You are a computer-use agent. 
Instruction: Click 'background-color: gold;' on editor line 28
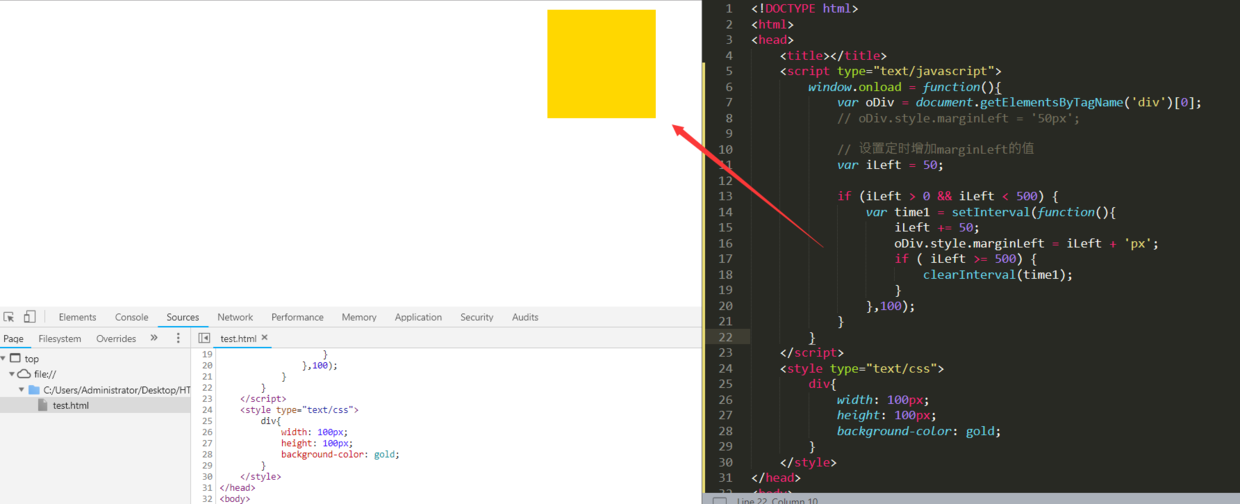tap(919, 431)
